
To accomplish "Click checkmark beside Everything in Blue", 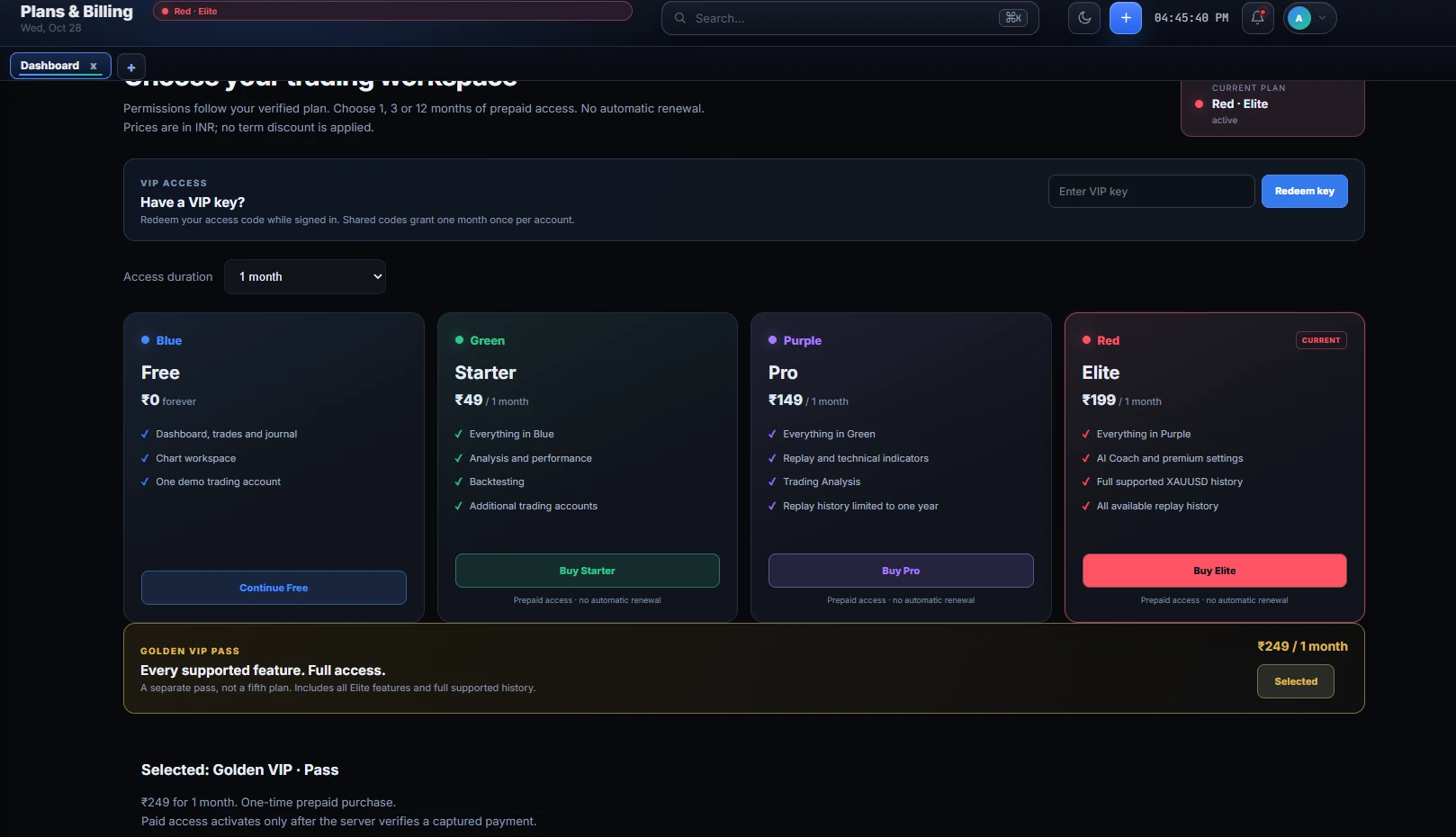I will (459, 434).
